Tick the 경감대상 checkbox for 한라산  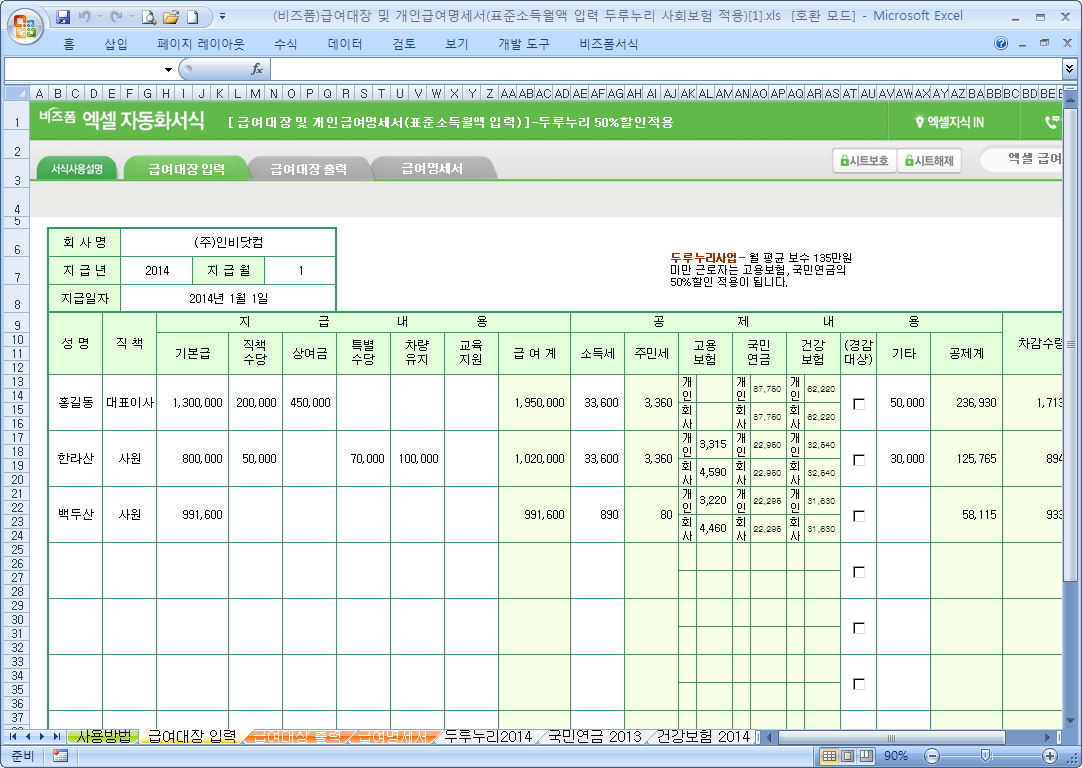coord(858,459)
